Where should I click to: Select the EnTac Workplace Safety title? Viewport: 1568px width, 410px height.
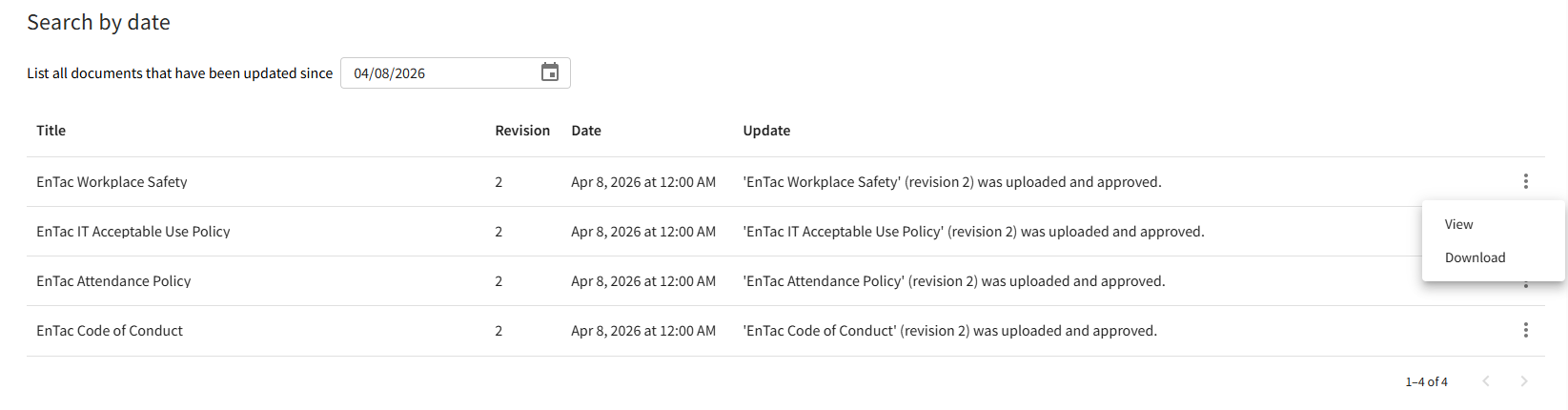[112, 182]
